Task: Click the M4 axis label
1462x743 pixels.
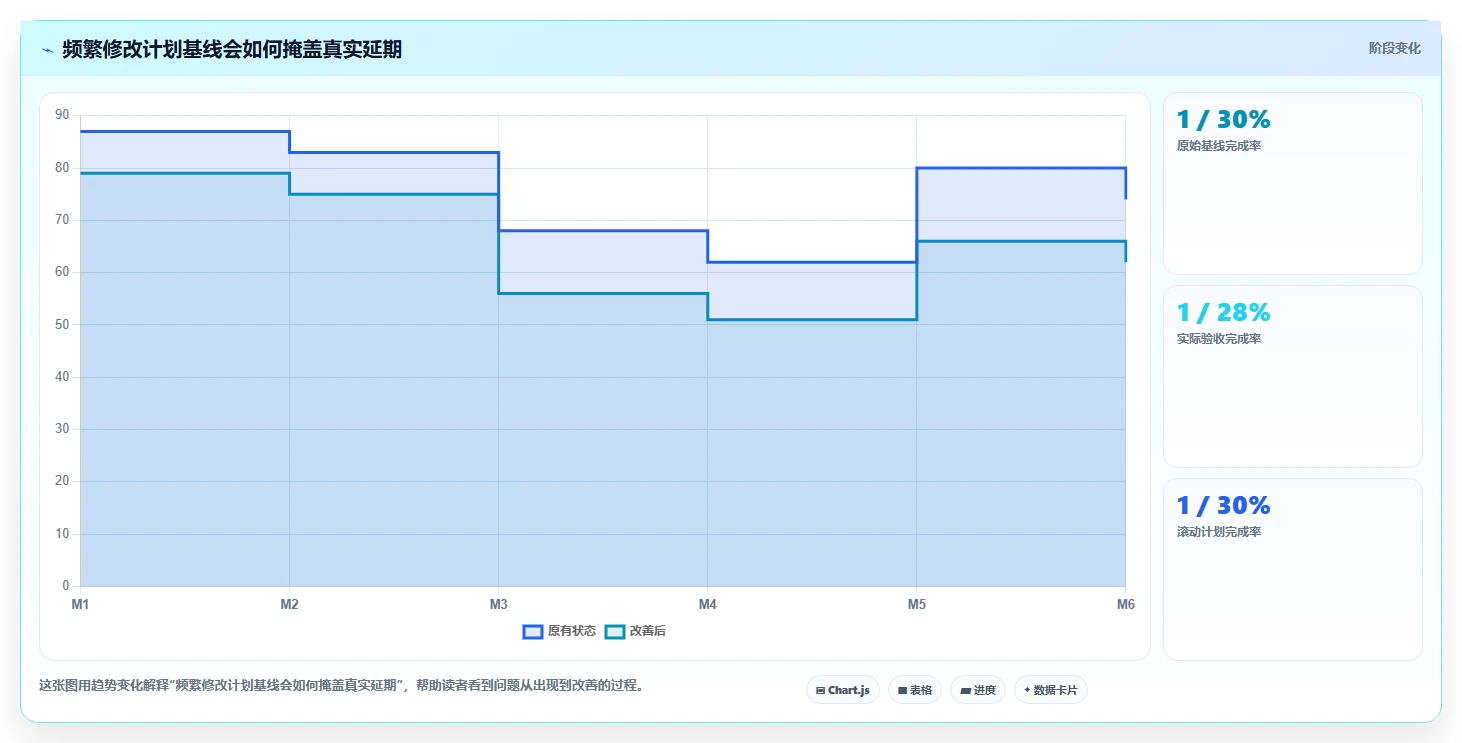Action: 707,604
